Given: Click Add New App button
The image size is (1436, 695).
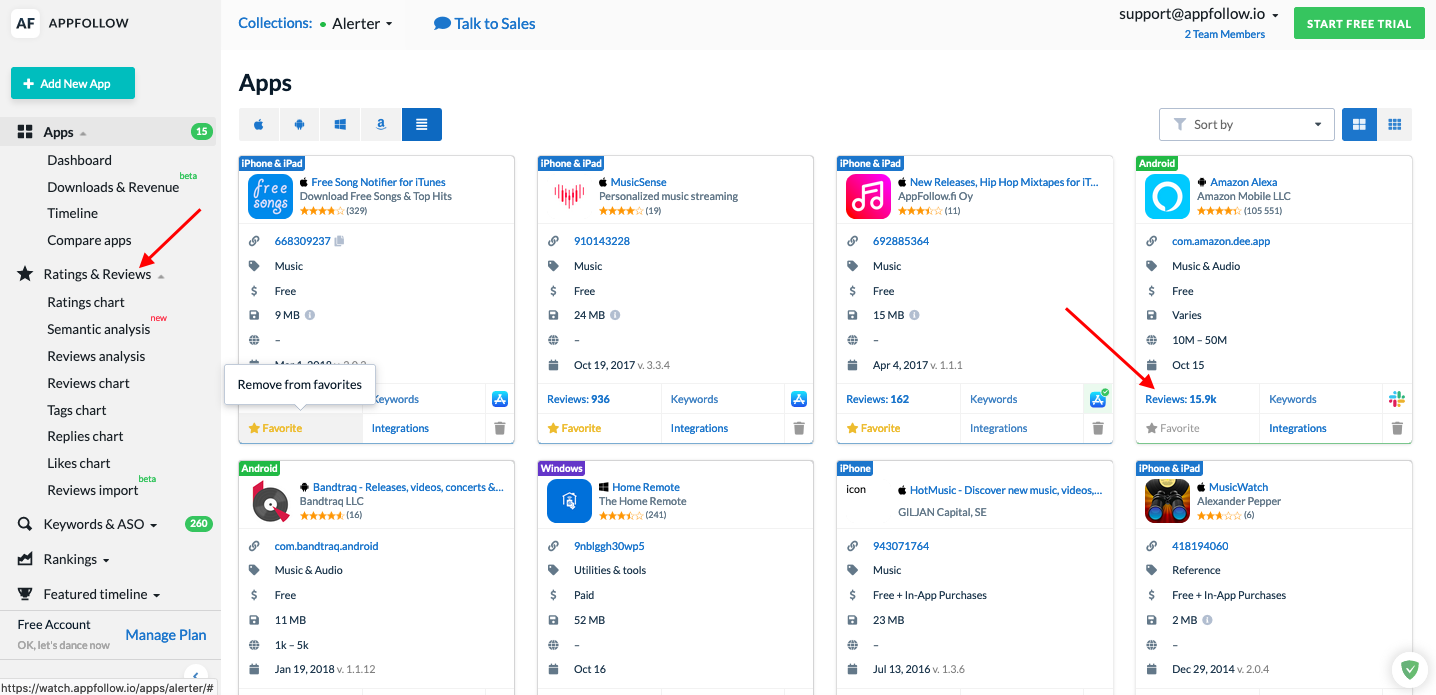Looking at the screenshot, I should point(73,84).
